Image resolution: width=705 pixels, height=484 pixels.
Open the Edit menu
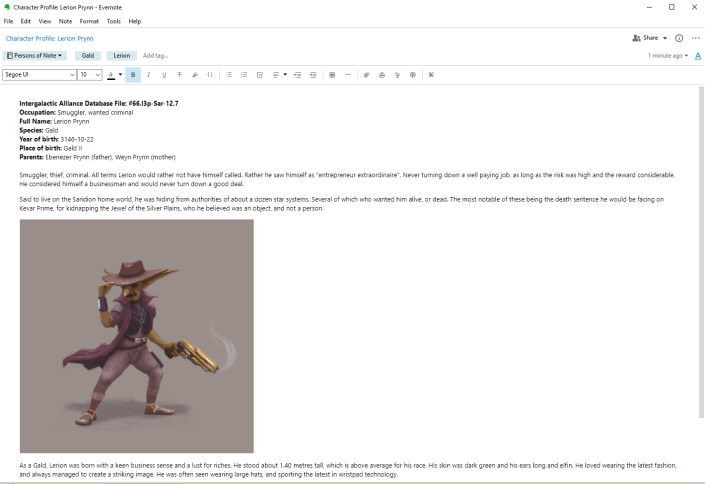26,21
